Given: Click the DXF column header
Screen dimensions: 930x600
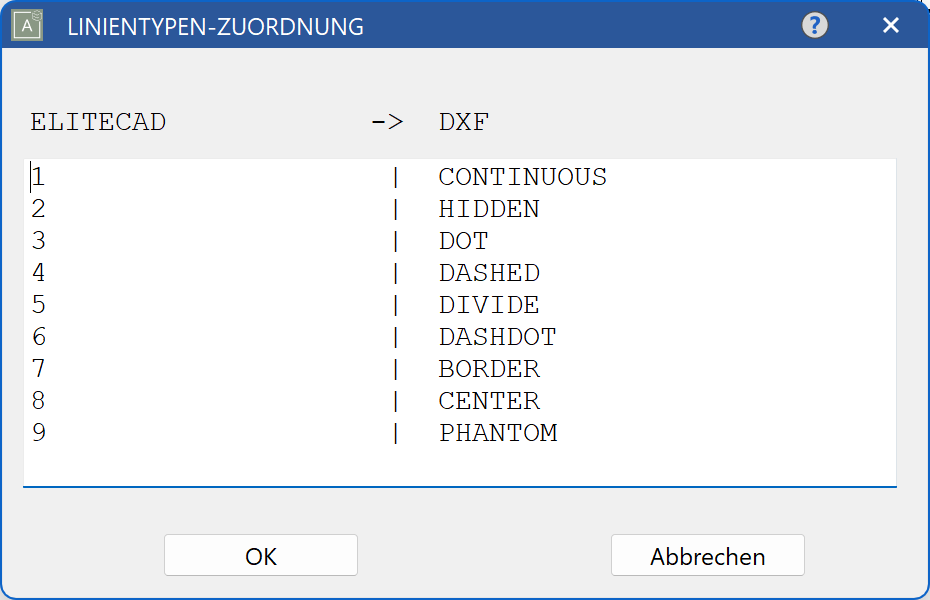Looking at the screenshot, I should click(x=462, y=121).
